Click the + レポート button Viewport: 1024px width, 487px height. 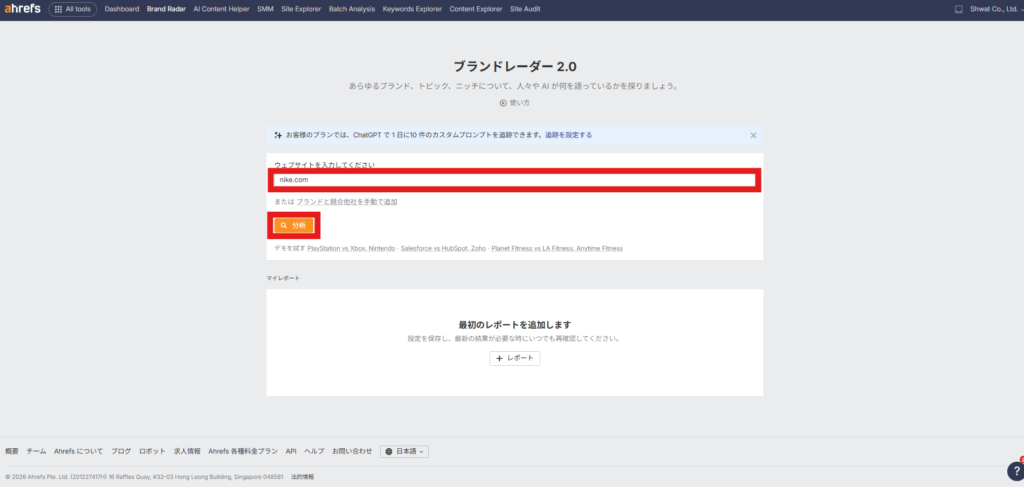(x=515, y=358)
